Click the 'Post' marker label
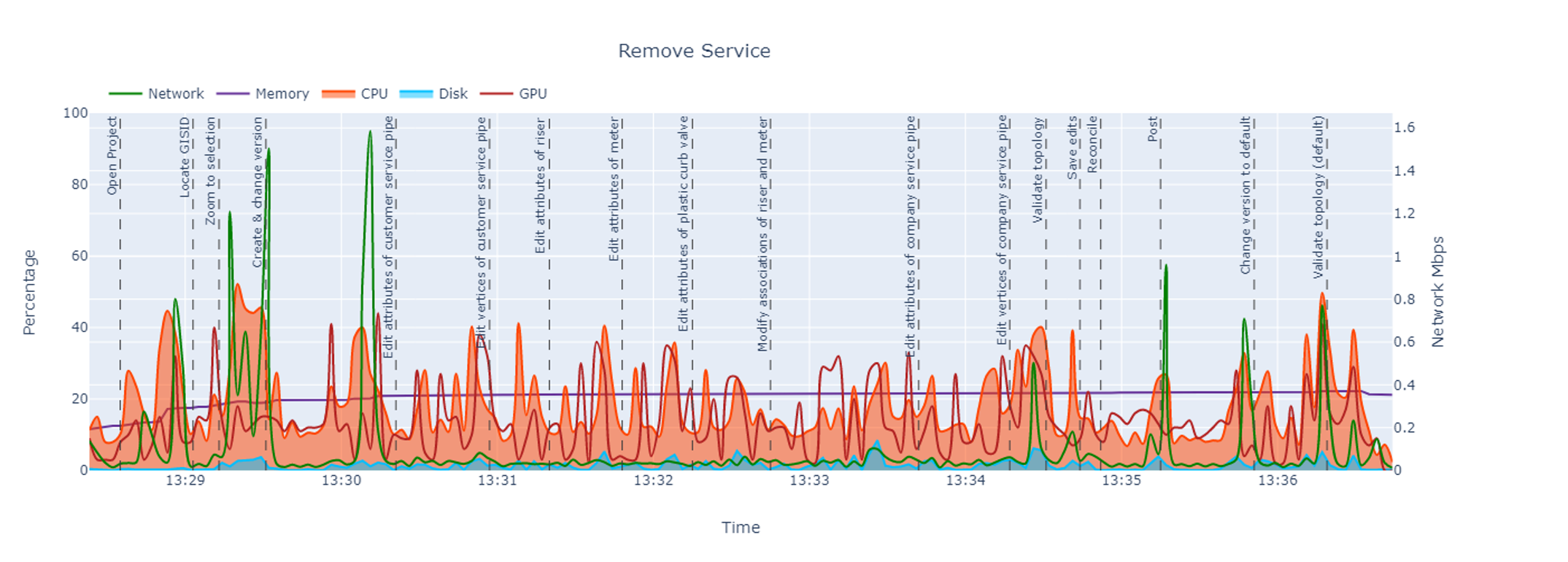The height and width of the screenshot is (562, 1568). [1152, 128]
